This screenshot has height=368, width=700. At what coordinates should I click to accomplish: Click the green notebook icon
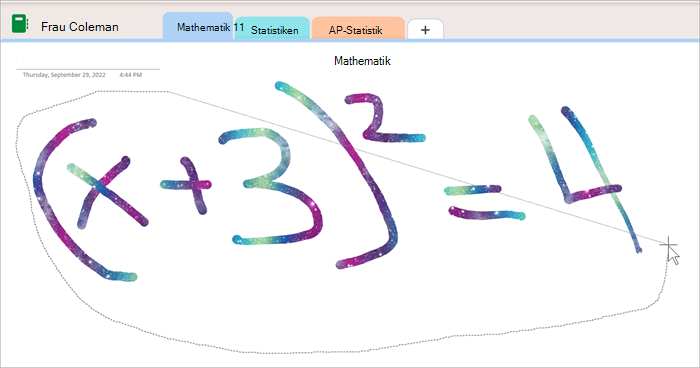click(x=20, y=24)
